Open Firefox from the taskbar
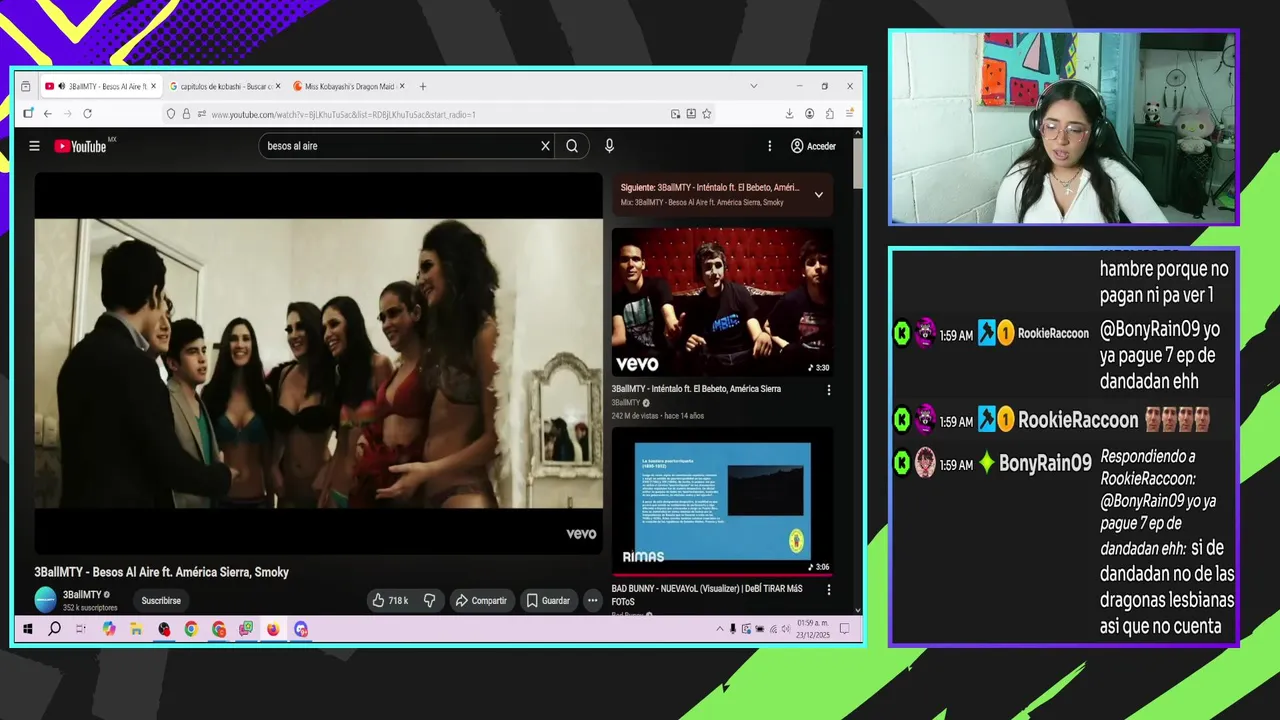Image resolution: width=1280 pixels, height=720 pixels. pyautogui.click(x=273, y=629)
